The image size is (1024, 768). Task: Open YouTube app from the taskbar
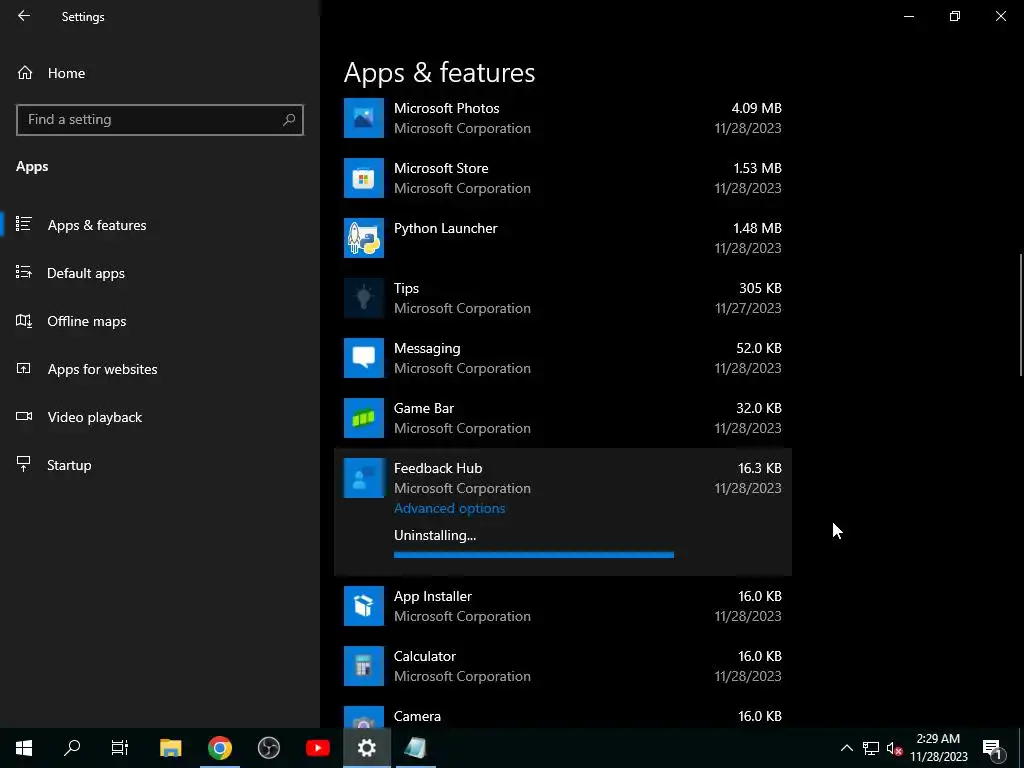point(317,748)
